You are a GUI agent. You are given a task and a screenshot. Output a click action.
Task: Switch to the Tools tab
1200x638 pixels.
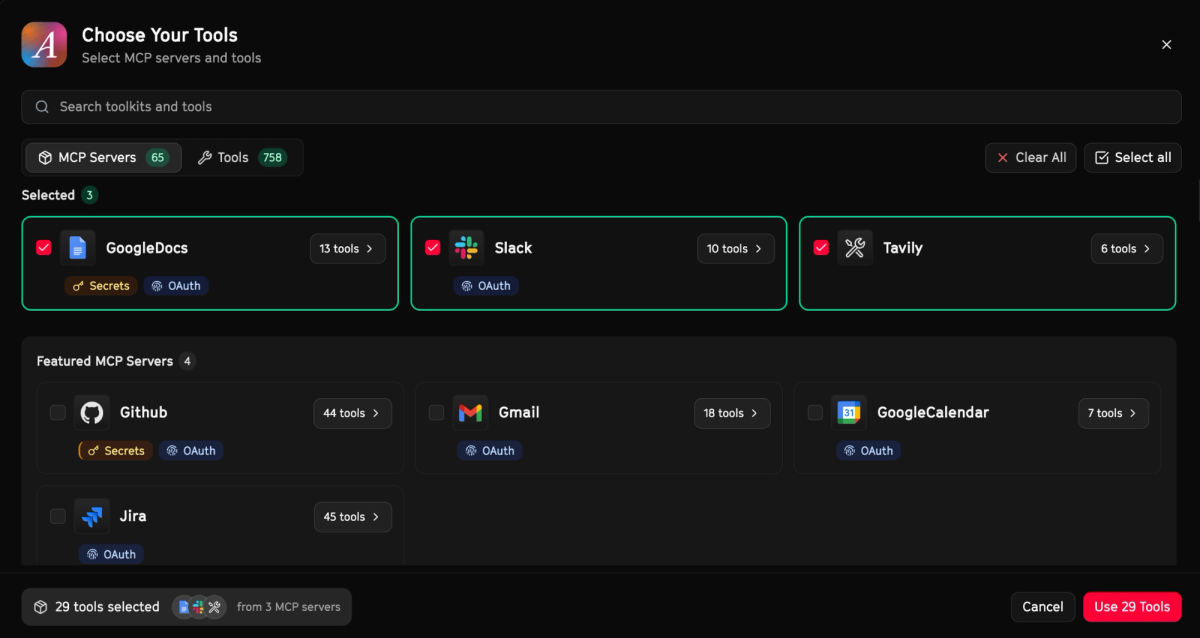(x=243, y=158)
